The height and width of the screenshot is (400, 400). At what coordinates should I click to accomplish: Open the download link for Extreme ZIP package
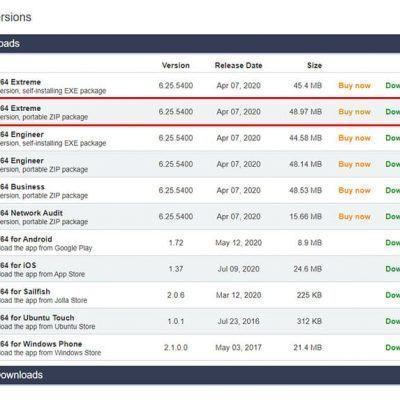pos(393,112)
